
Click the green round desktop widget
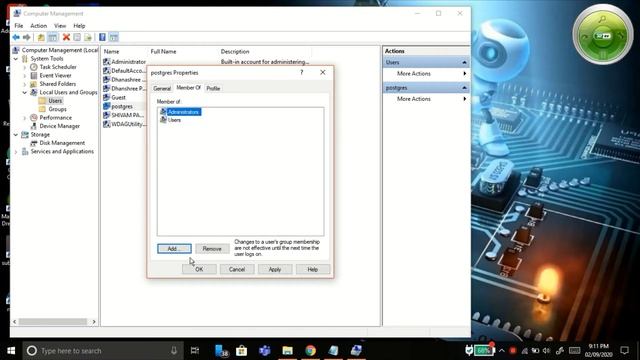[x=603, y=34]
